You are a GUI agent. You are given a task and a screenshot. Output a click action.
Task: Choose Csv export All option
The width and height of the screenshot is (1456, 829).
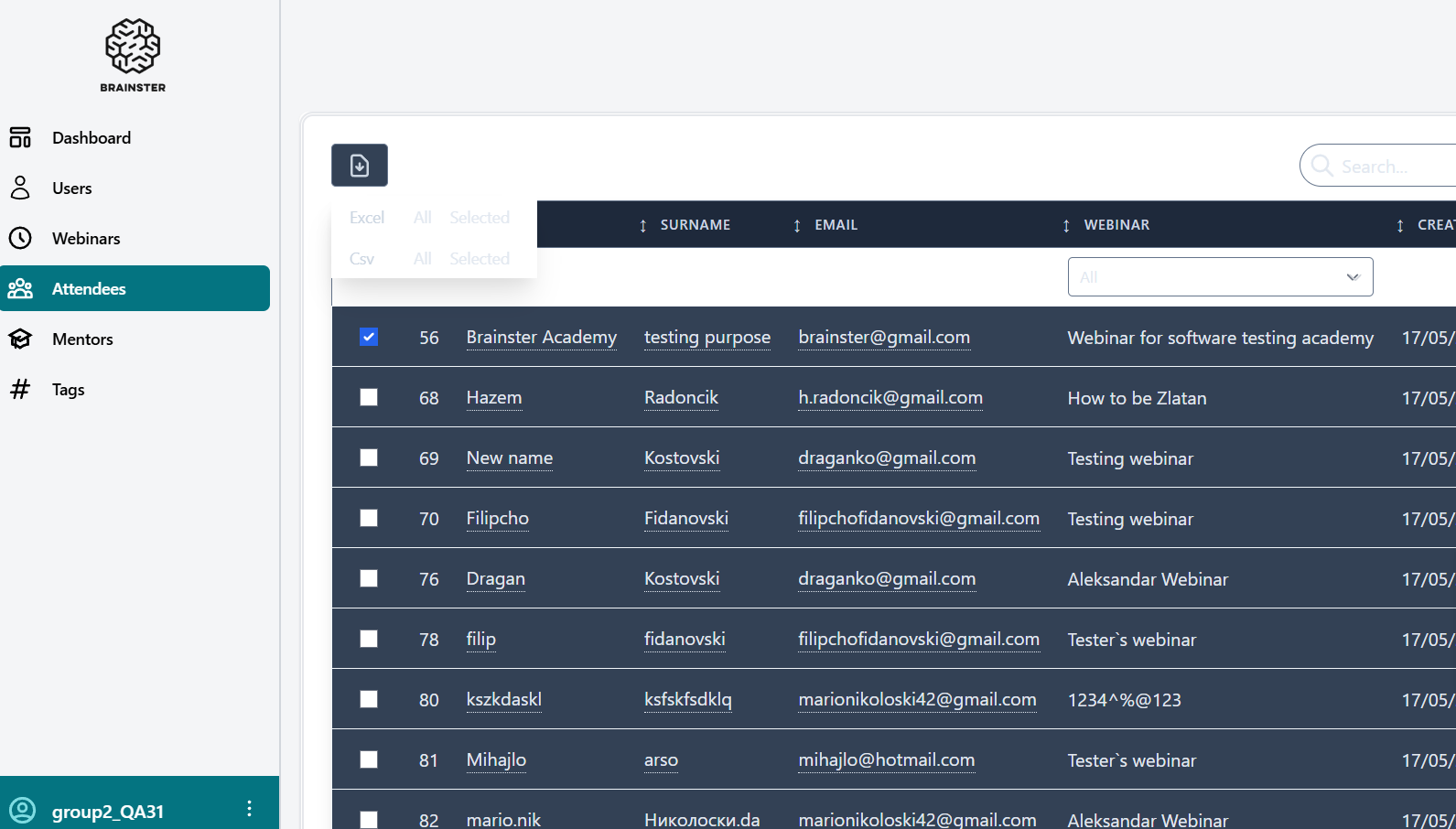pos(422,259)
